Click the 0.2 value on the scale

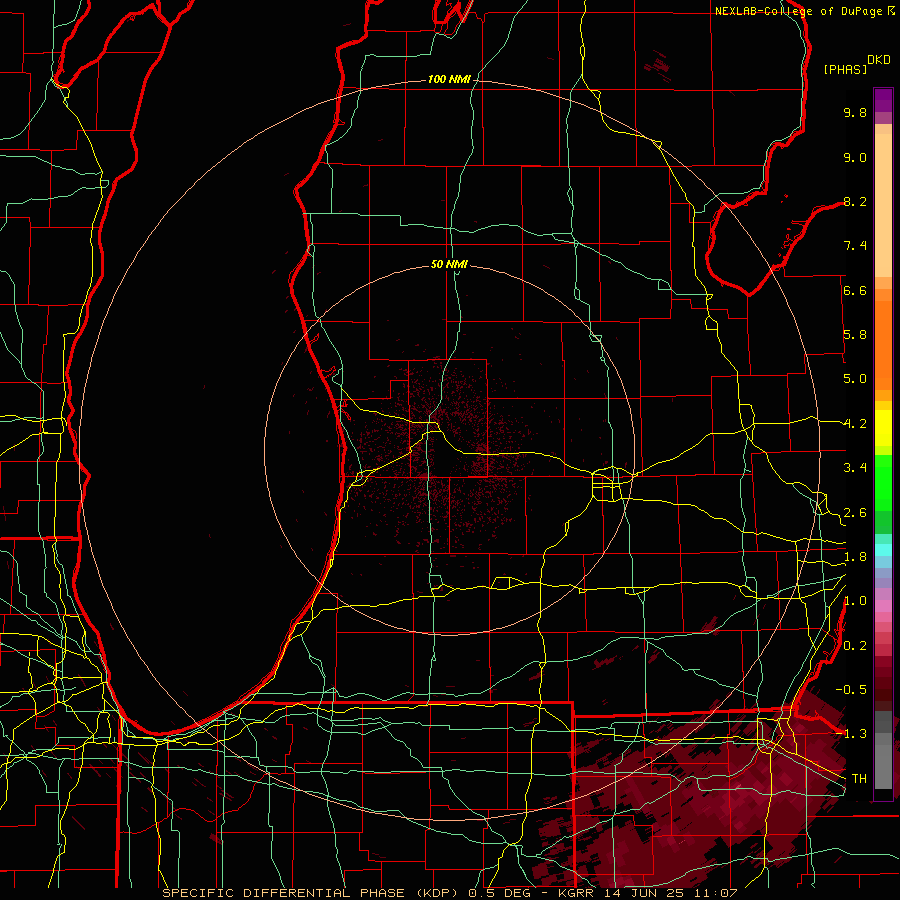(x=855, y=646)
